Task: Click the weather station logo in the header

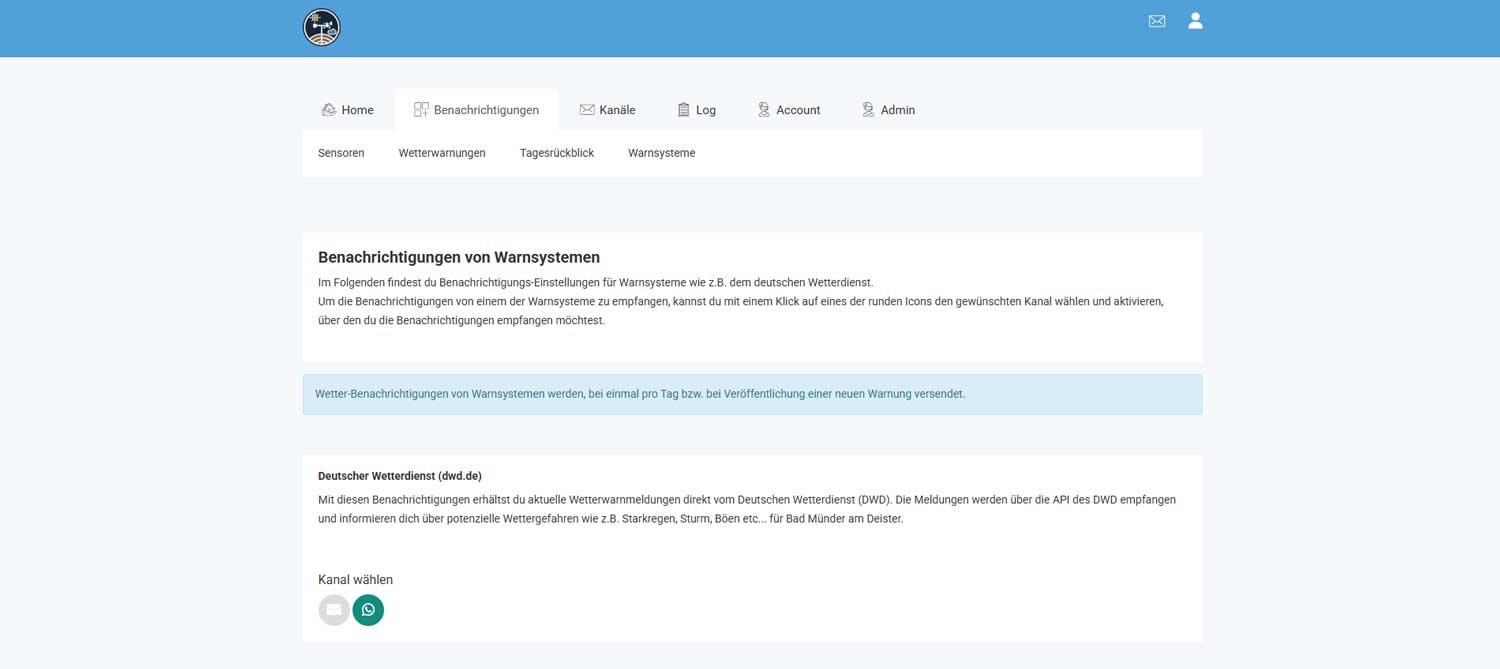Action: point(322,28)
